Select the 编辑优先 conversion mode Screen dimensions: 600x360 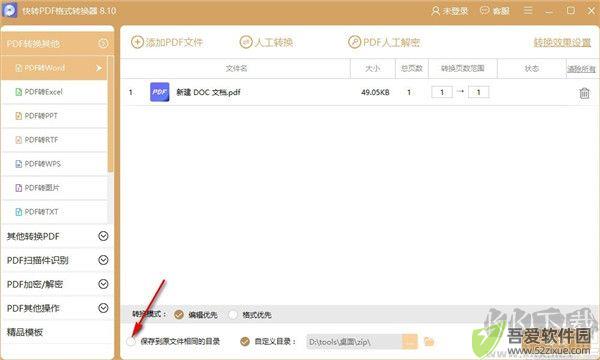point(179,314)
